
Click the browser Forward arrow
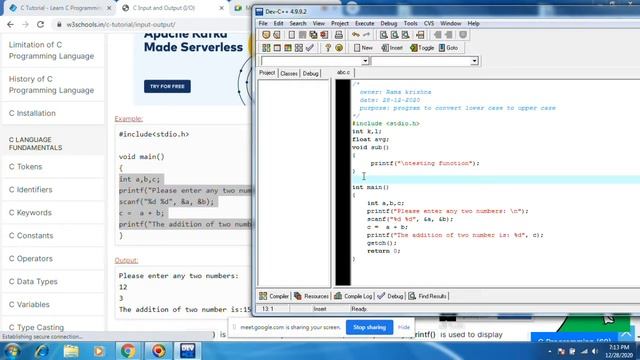pyautogui.click(x=25, y=24)
